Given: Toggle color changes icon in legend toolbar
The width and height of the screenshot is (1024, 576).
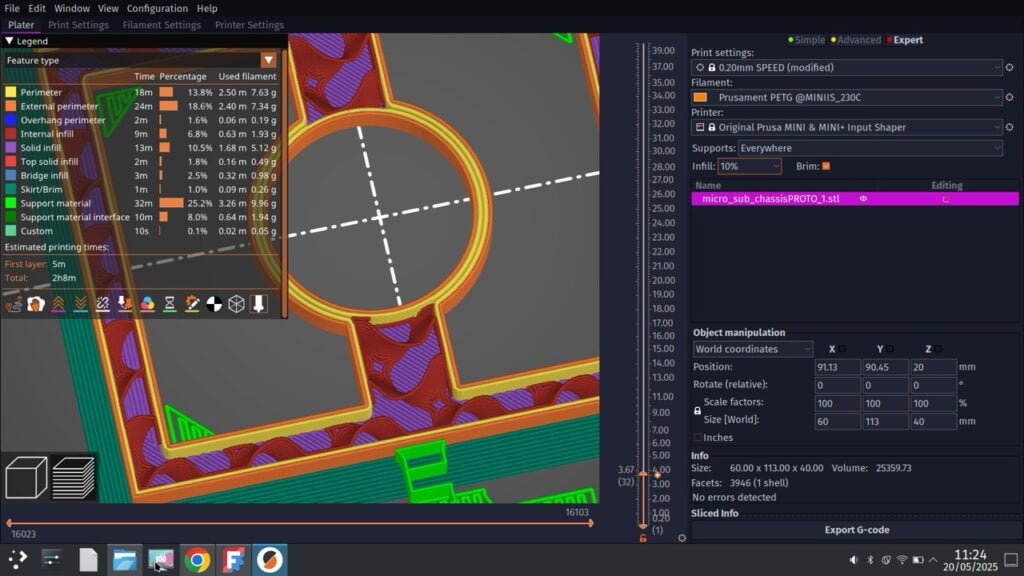Looking at the screenshot, I should click(x=147, y=303).
